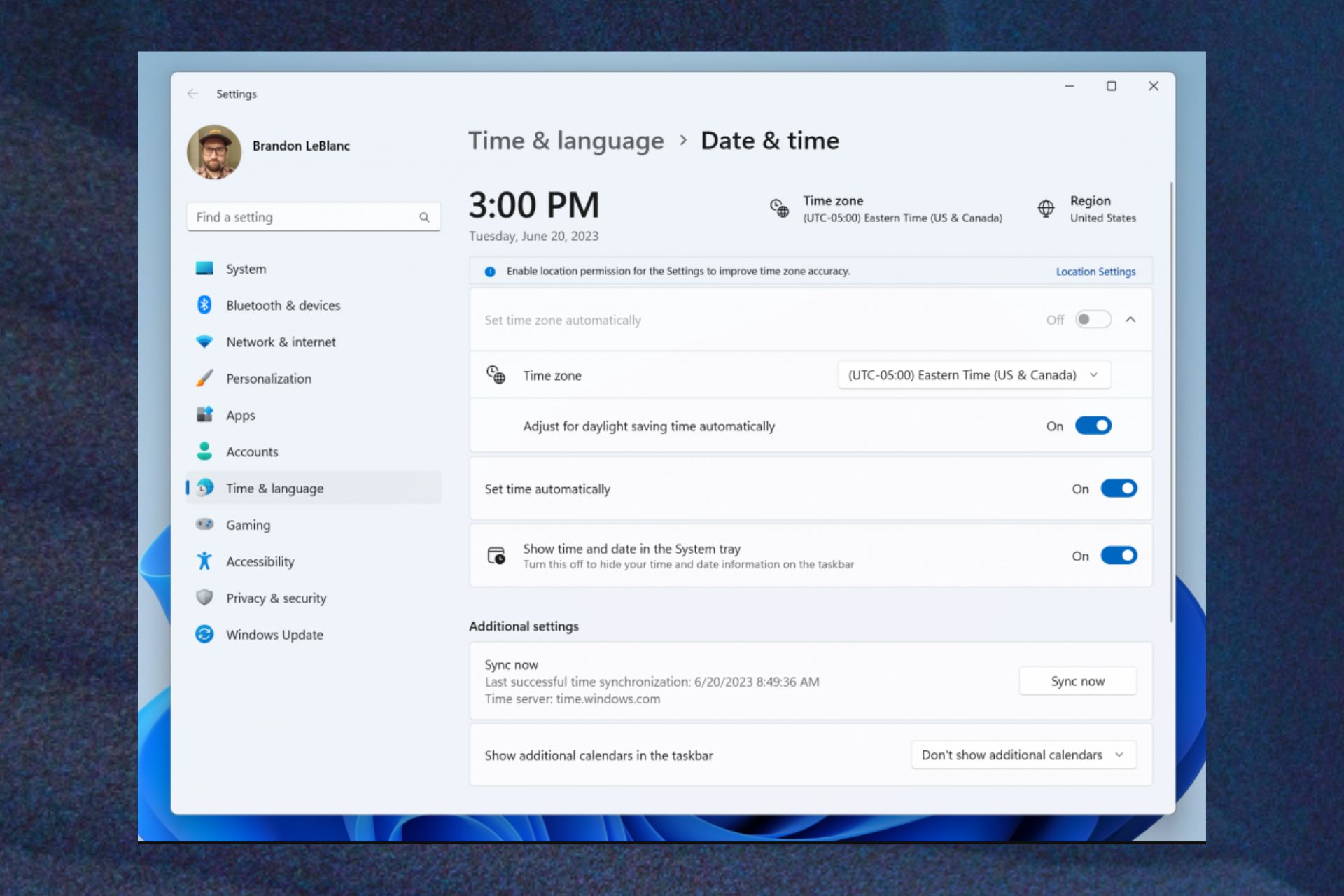Open the additional calendars dropdown
1344x896 pixels.
coord(1023,755)
